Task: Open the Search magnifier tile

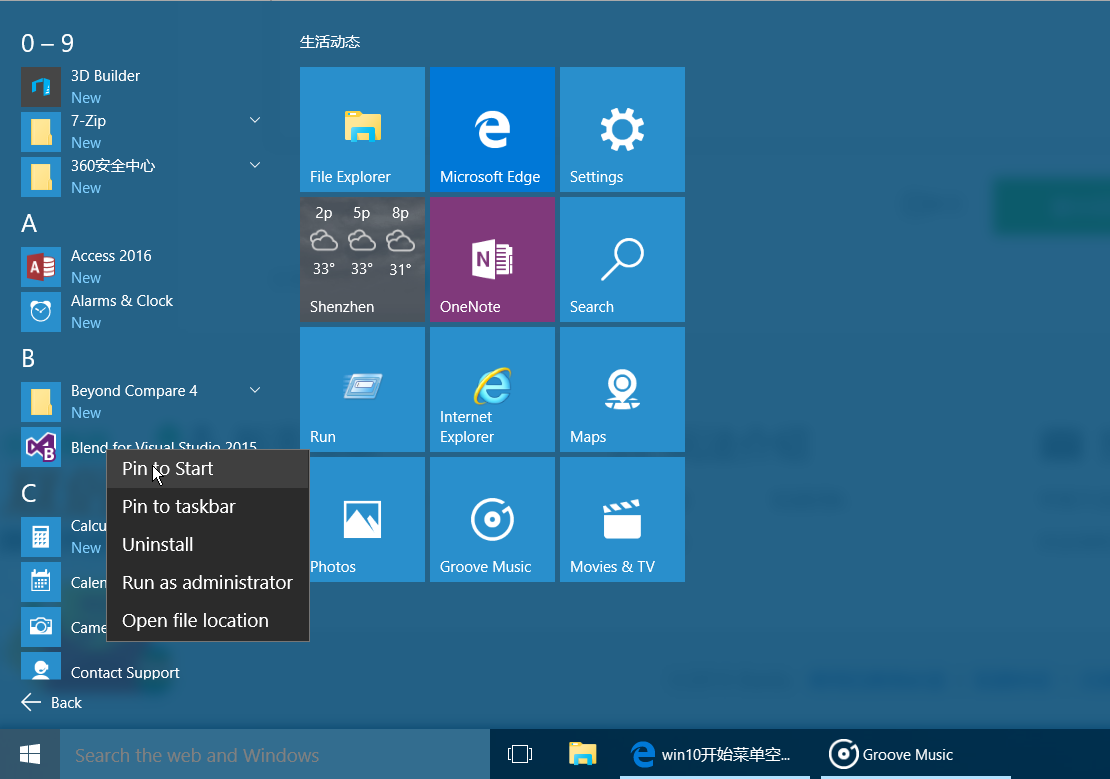Action: 622,259
